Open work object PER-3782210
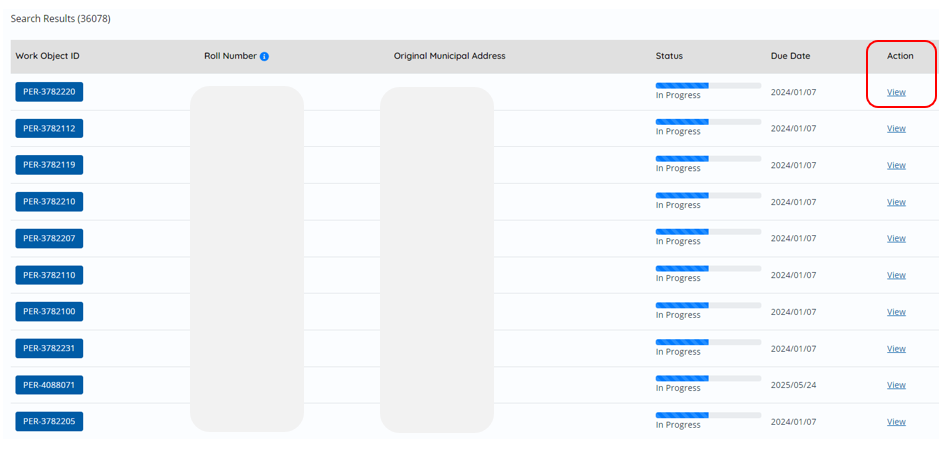945x456 pixels. (49, 202)
